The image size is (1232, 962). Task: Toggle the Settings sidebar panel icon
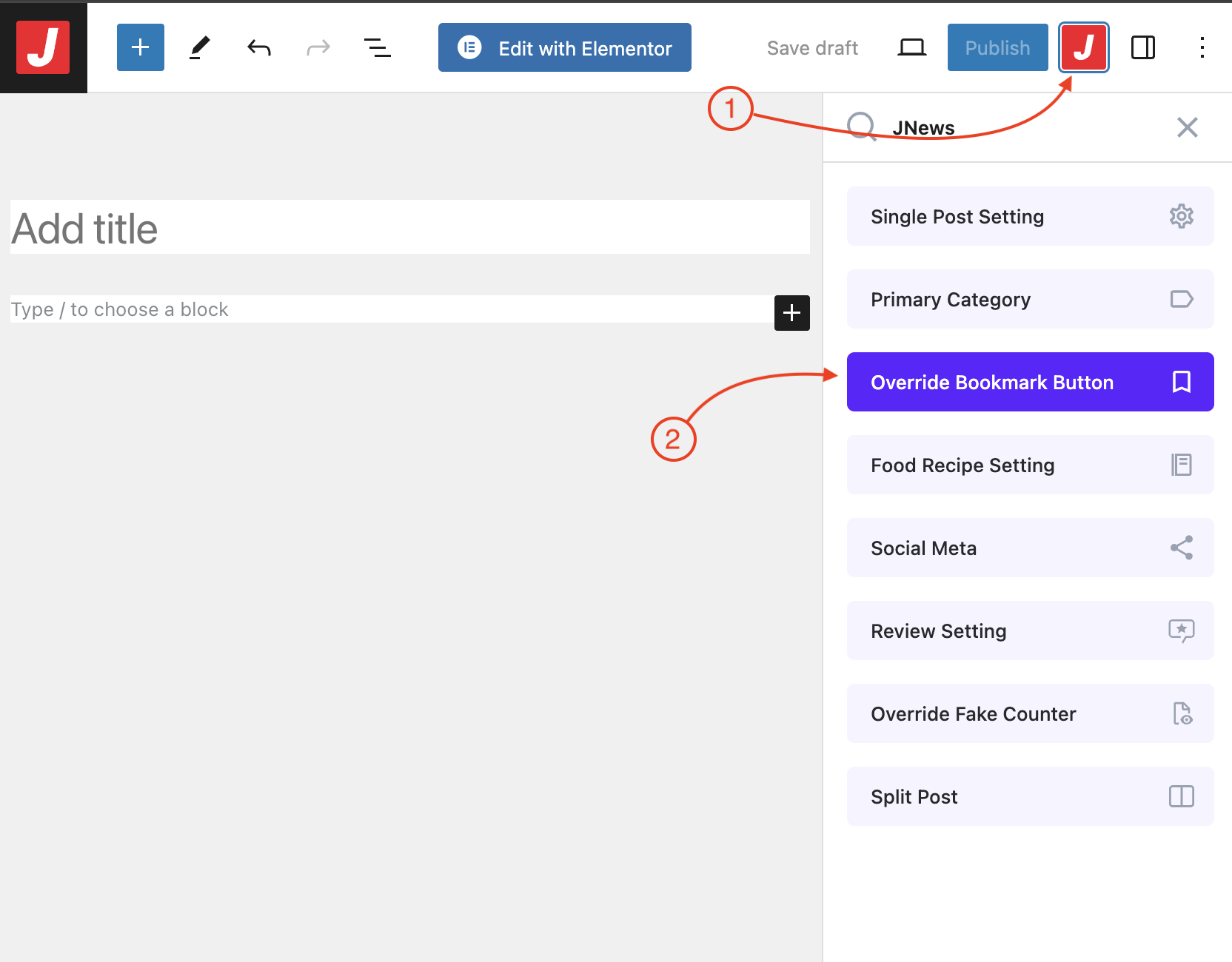coord(1142,47)
